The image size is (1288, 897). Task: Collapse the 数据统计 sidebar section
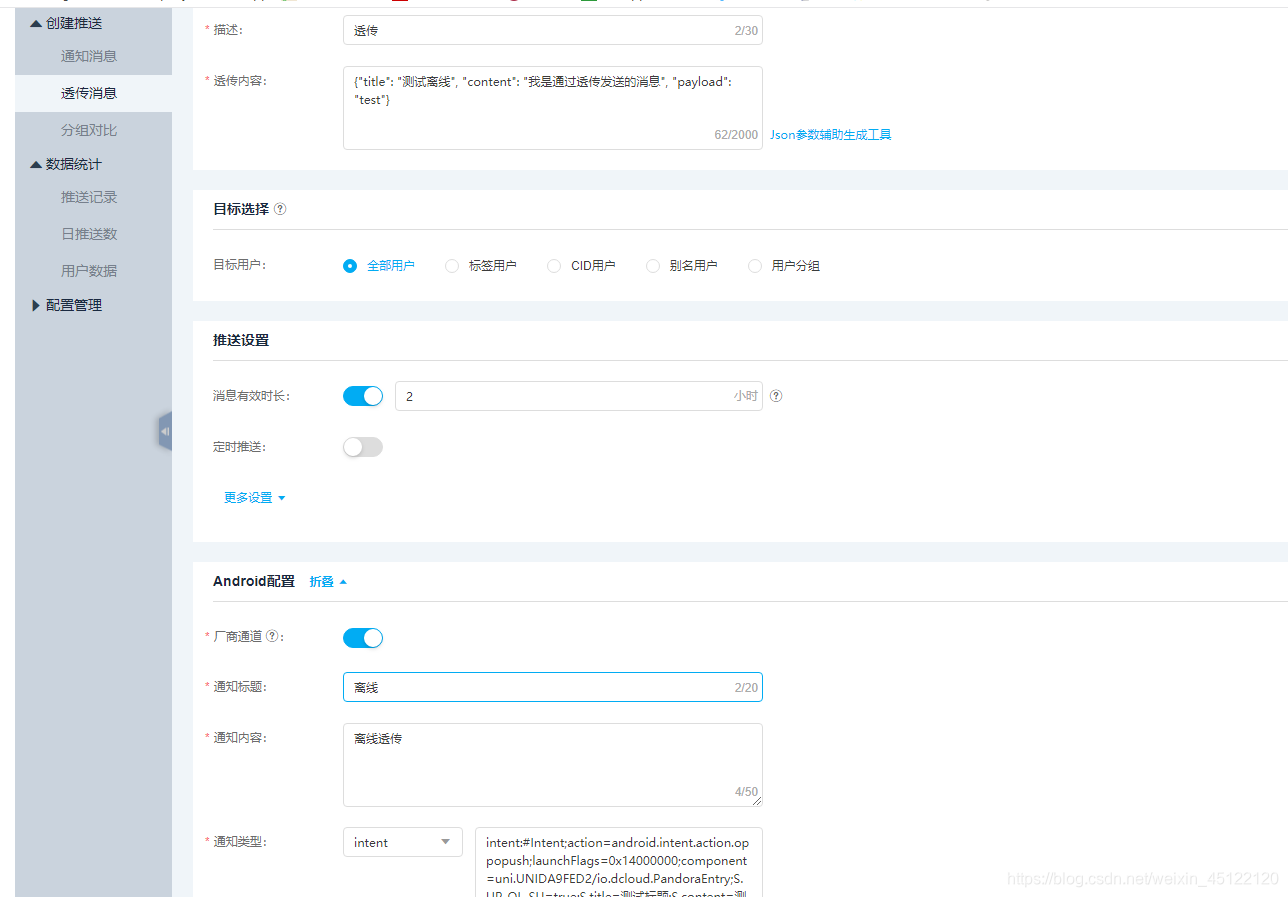68,163
